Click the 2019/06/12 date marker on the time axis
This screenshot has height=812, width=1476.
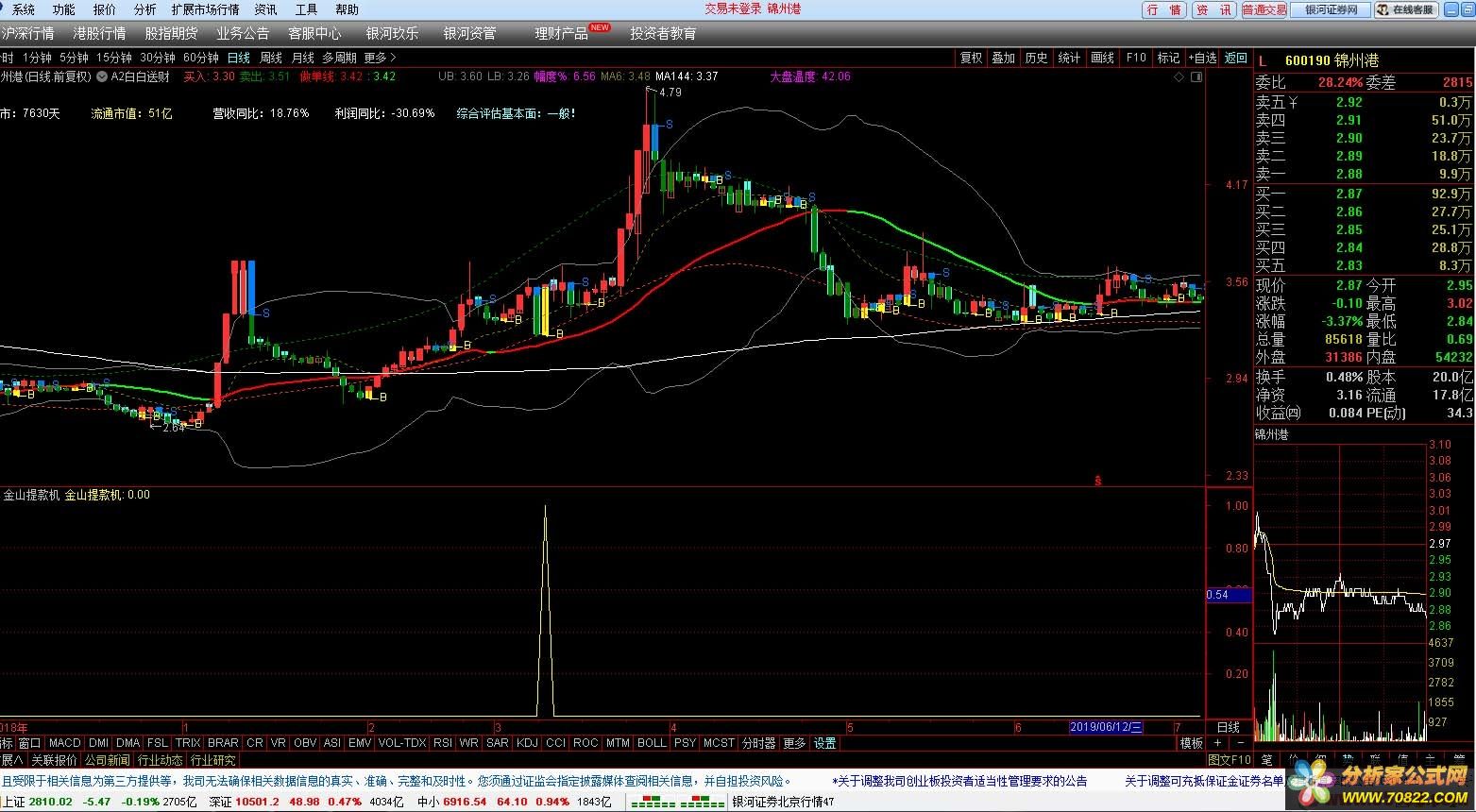1107,727
